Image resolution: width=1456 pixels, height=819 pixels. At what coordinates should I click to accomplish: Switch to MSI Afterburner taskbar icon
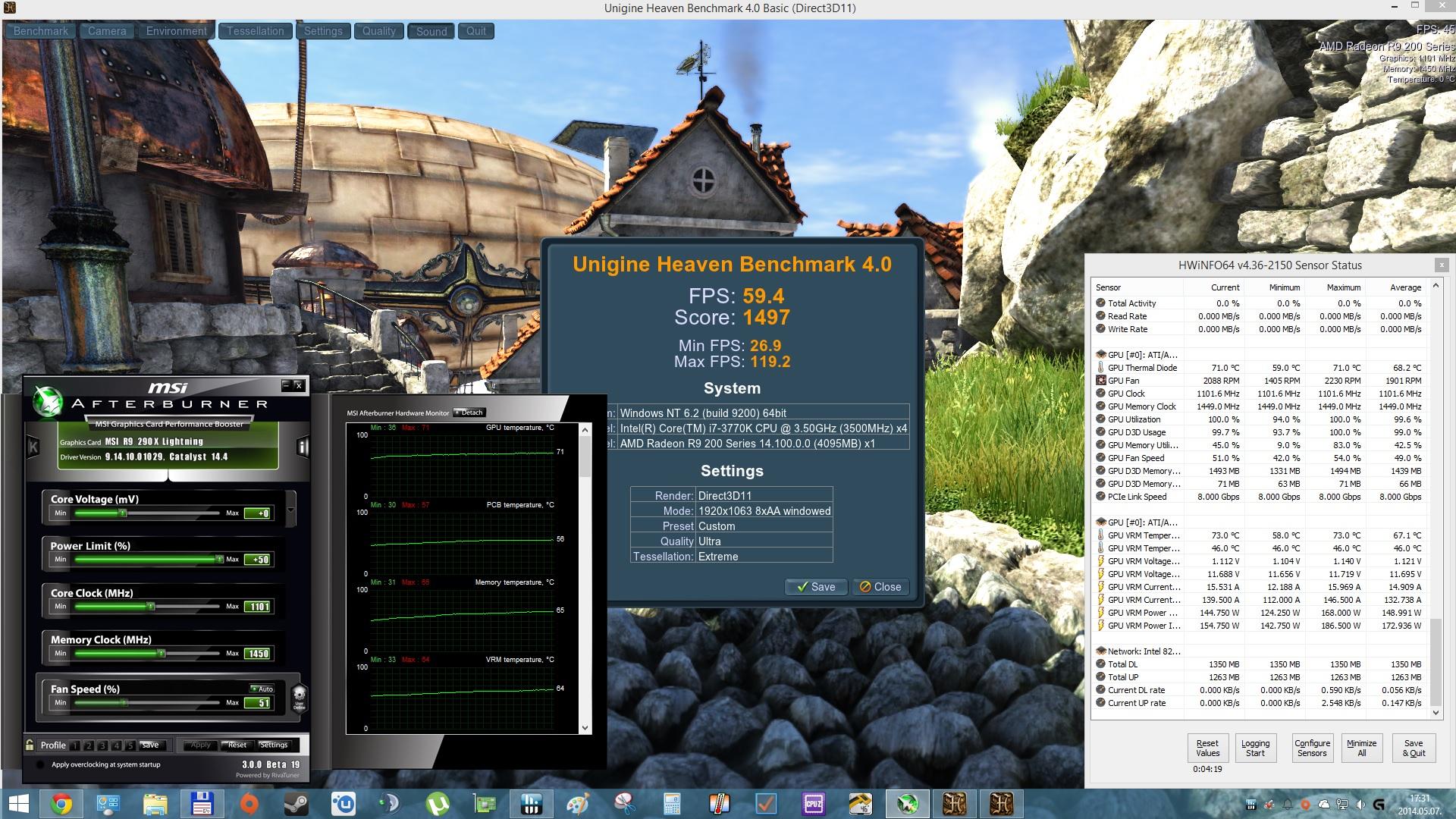pyautogui.click(x=907, y=804)
